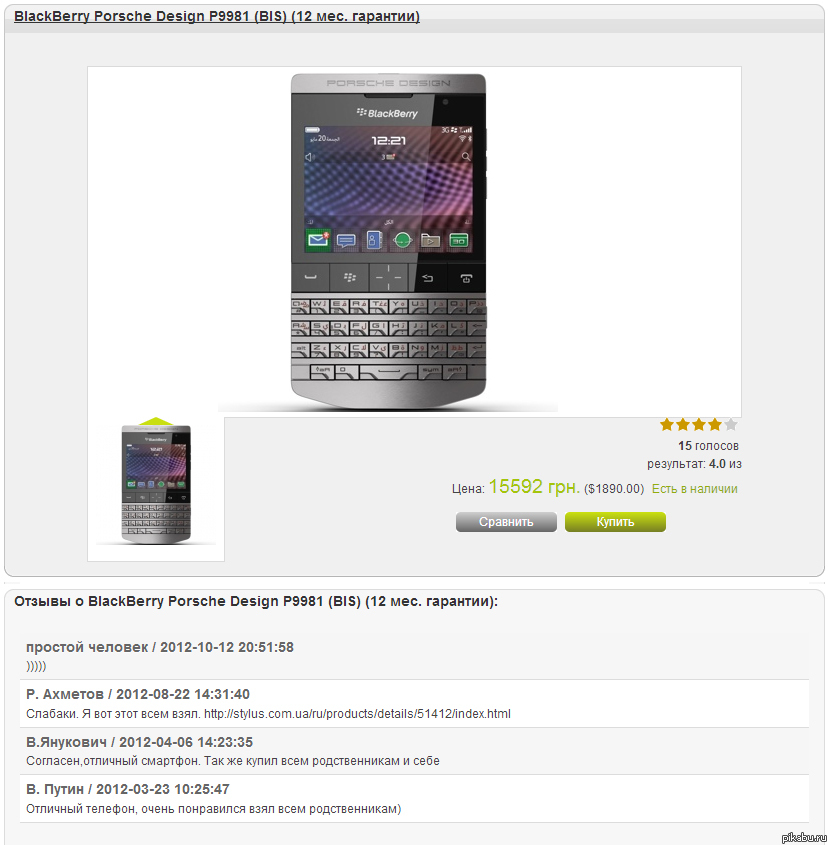Screen dimensions: 828x845
Task: Give five stars using the gray star
Action: [731, 425]
